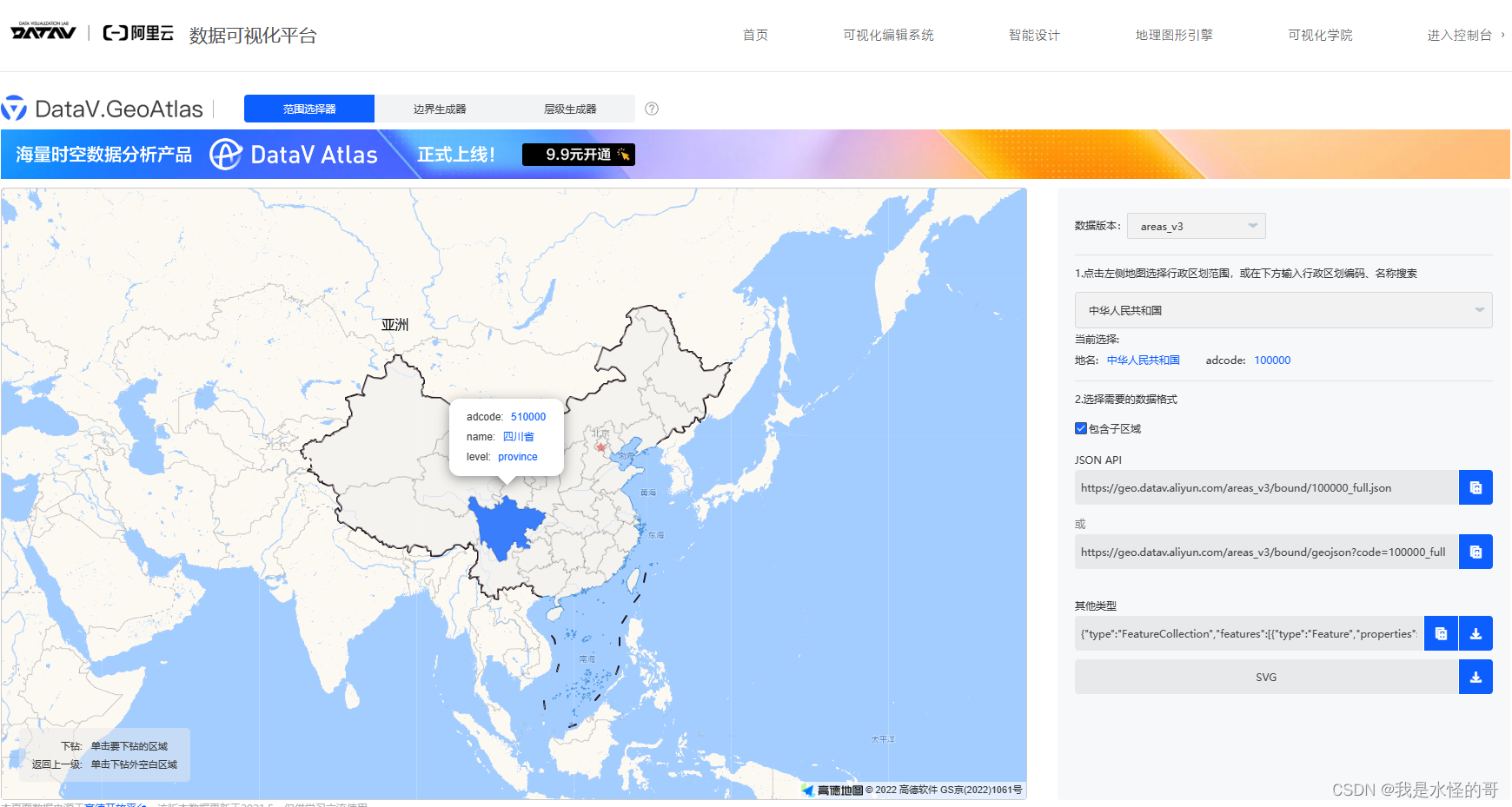This screenshot has width=1512, height=807.
Task: Open the 可视化编辑系统 nav item
Action: pyautogui.click(x=888, y=35)
